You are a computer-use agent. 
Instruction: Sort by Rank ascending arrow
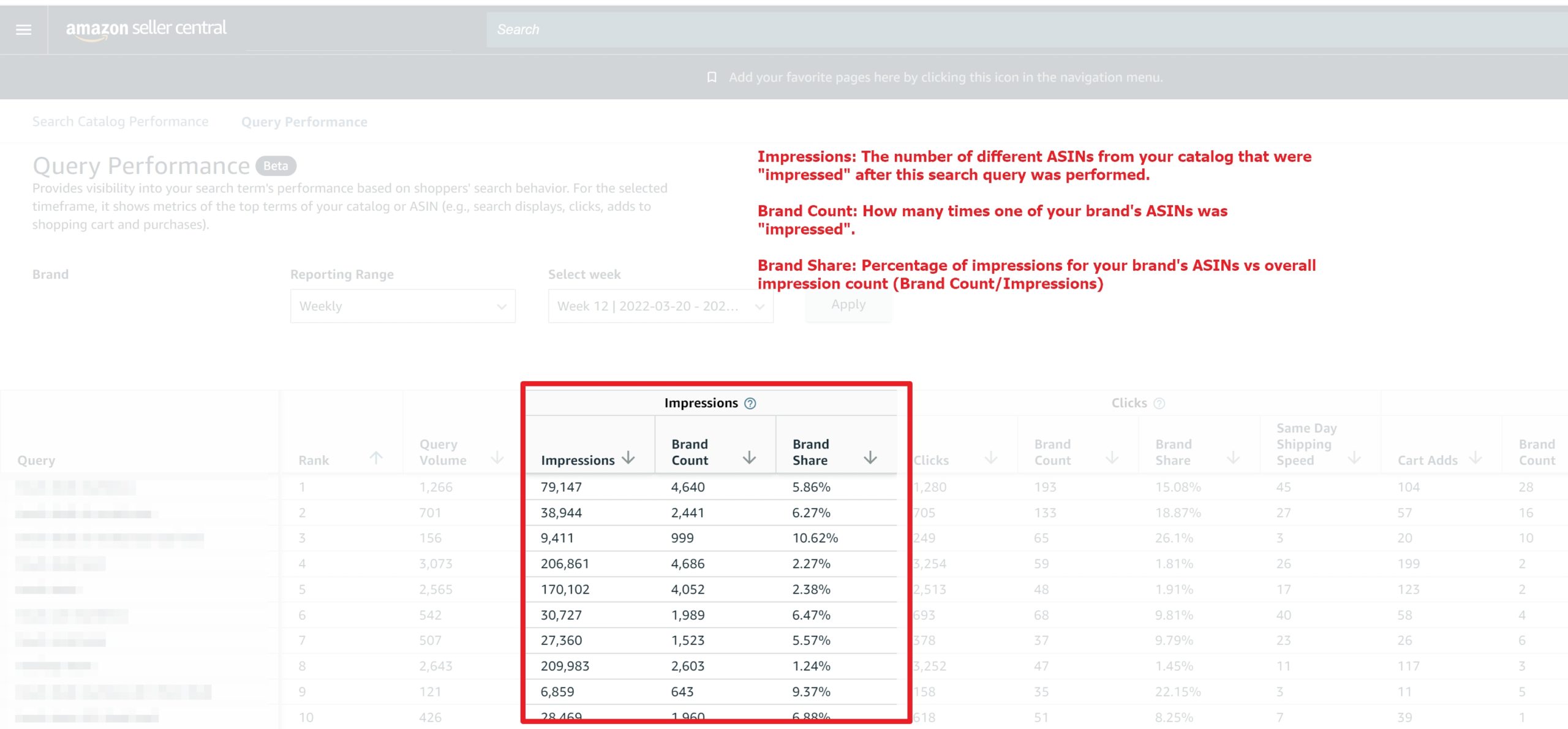tap(377, 458)
